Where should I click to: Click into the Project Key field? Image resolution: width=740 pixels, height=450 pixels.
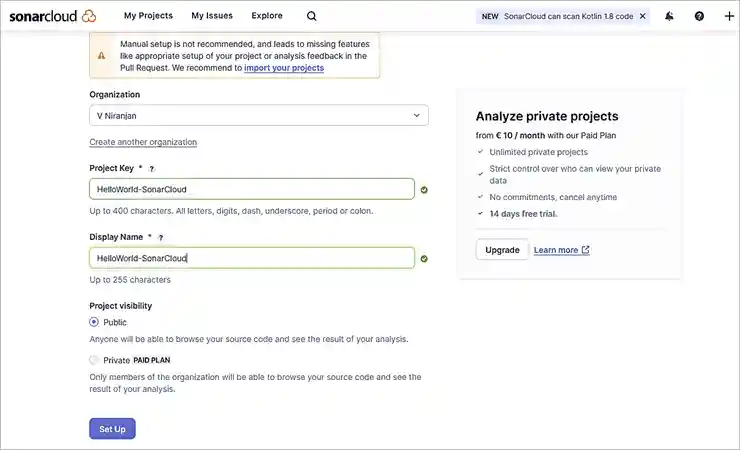(x=251, y=189)
